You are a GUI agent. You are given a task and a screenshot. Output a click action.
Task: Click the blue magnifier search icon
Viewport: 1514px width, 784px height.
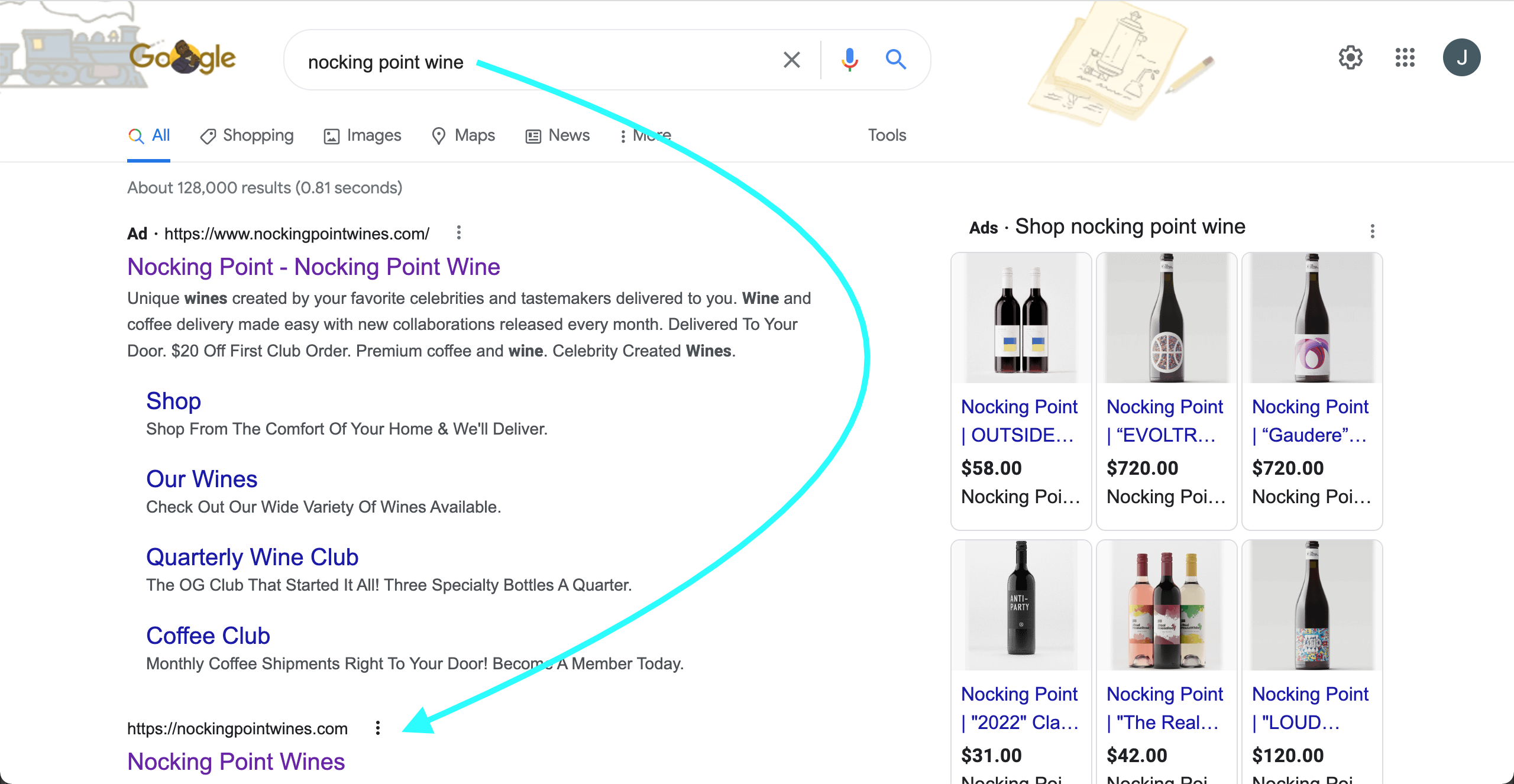895,60
